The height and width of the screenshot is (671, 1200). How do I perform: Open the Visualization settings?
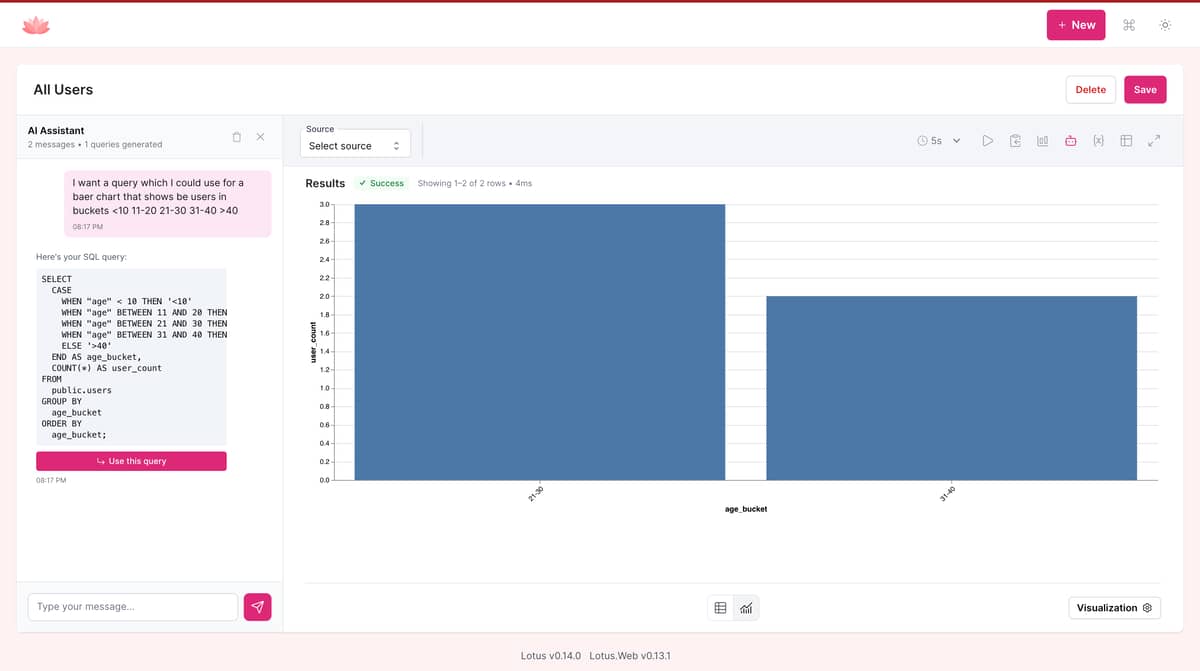click(x=1115, y=608)
